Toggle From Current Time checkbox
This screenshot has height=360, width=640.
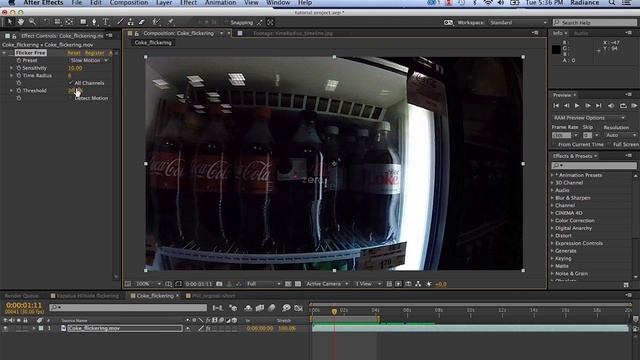pyautogui.click(x=554, y=144)
